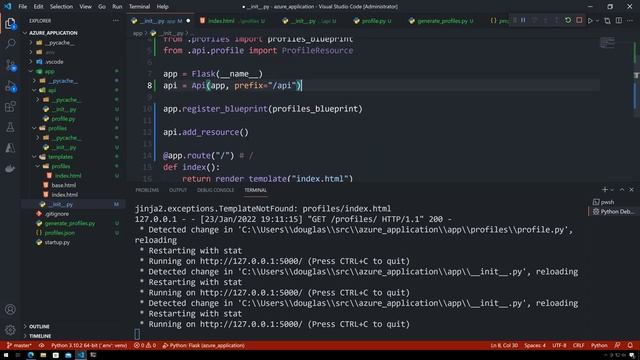Screen dimensions: 640x360
Task: Open the Manage gear icon
Action: [10, 329]
